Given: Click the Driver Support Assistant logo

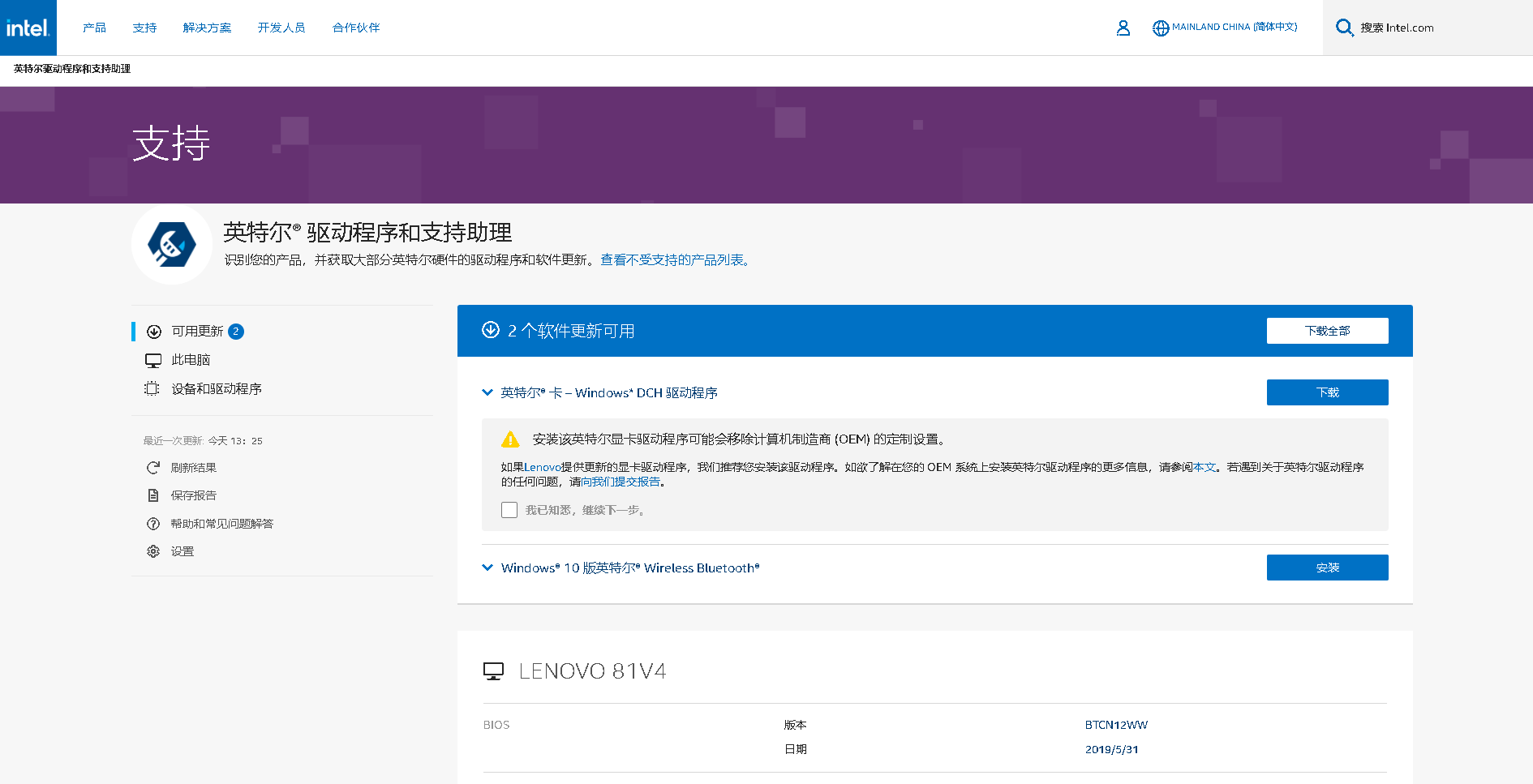Looking at the screenshot, I should coord(172,244).
